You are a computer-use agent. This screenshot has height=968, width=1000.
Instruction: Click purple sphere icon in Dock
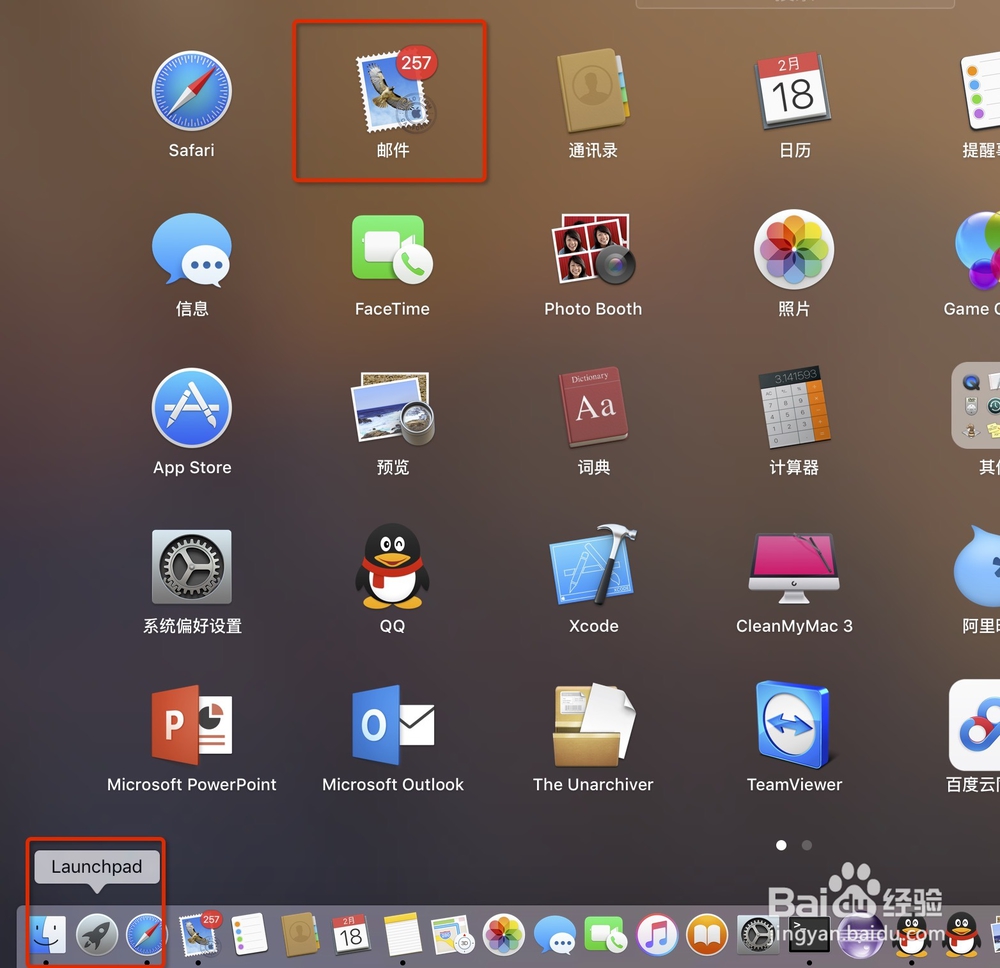[x=860, y=936]
